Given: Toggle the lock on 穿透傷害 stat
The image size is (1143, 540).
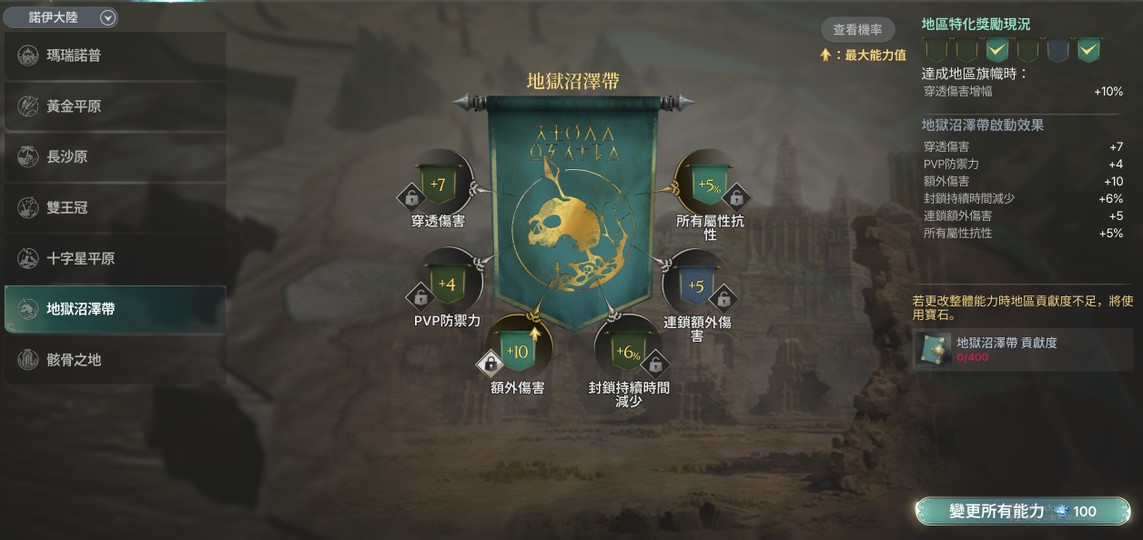Looking at the screenshot, I should click(412, 197).
